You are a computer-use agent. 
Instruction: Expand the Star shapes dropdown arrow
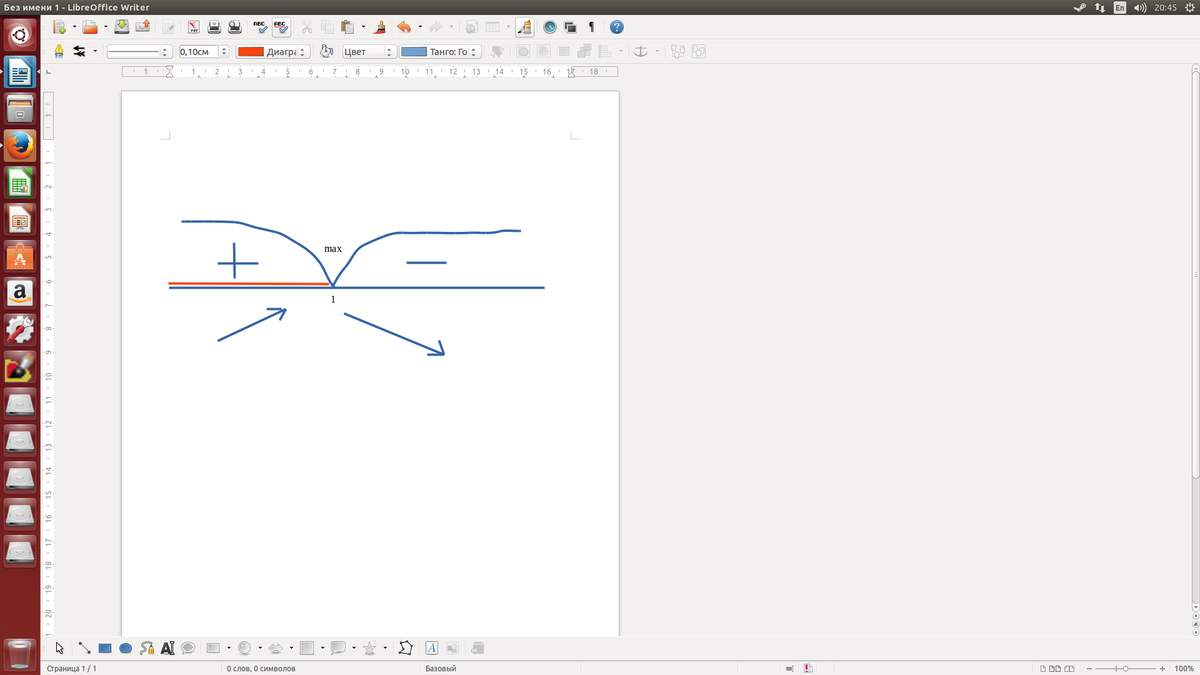(x=385, y=648)
